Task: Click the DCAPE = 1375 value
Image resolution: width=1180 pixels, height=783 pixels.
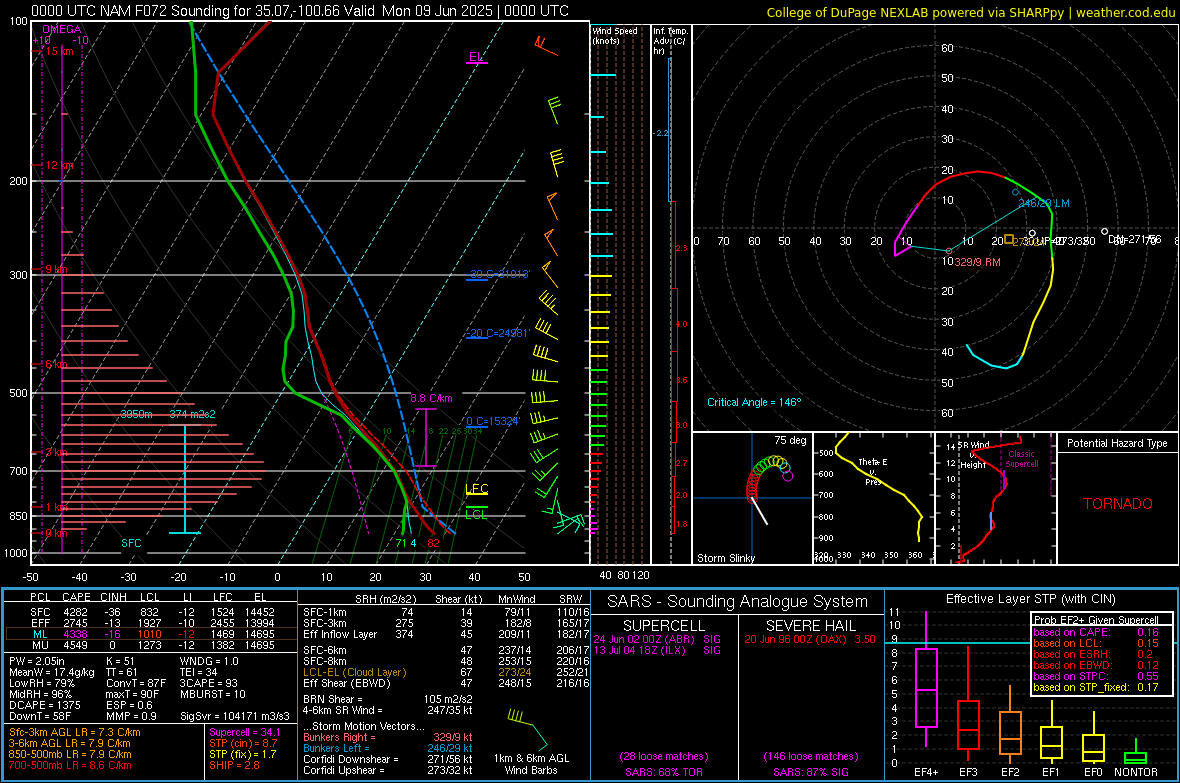Action: click(44, 705)
